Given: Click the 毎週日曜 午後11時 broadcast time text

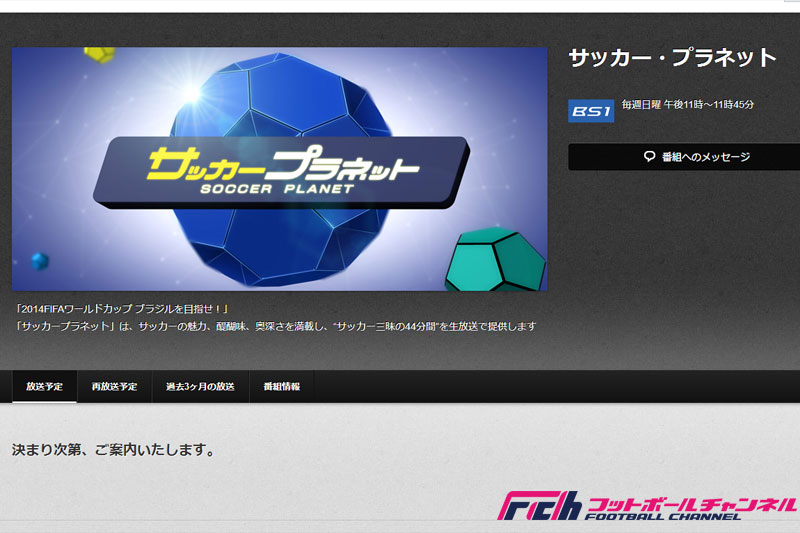Looking at the screenshot, I should tap(687, 105).
